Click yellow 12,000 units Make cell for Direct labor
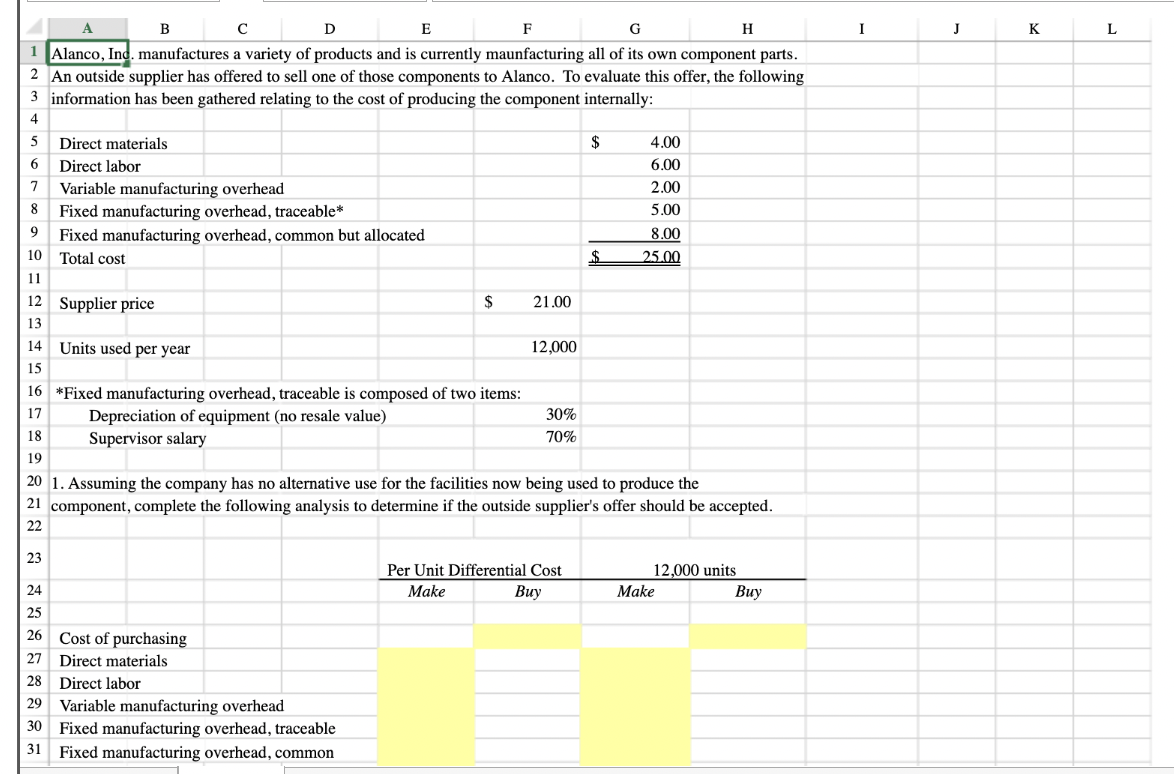 (x=635, y=682)
